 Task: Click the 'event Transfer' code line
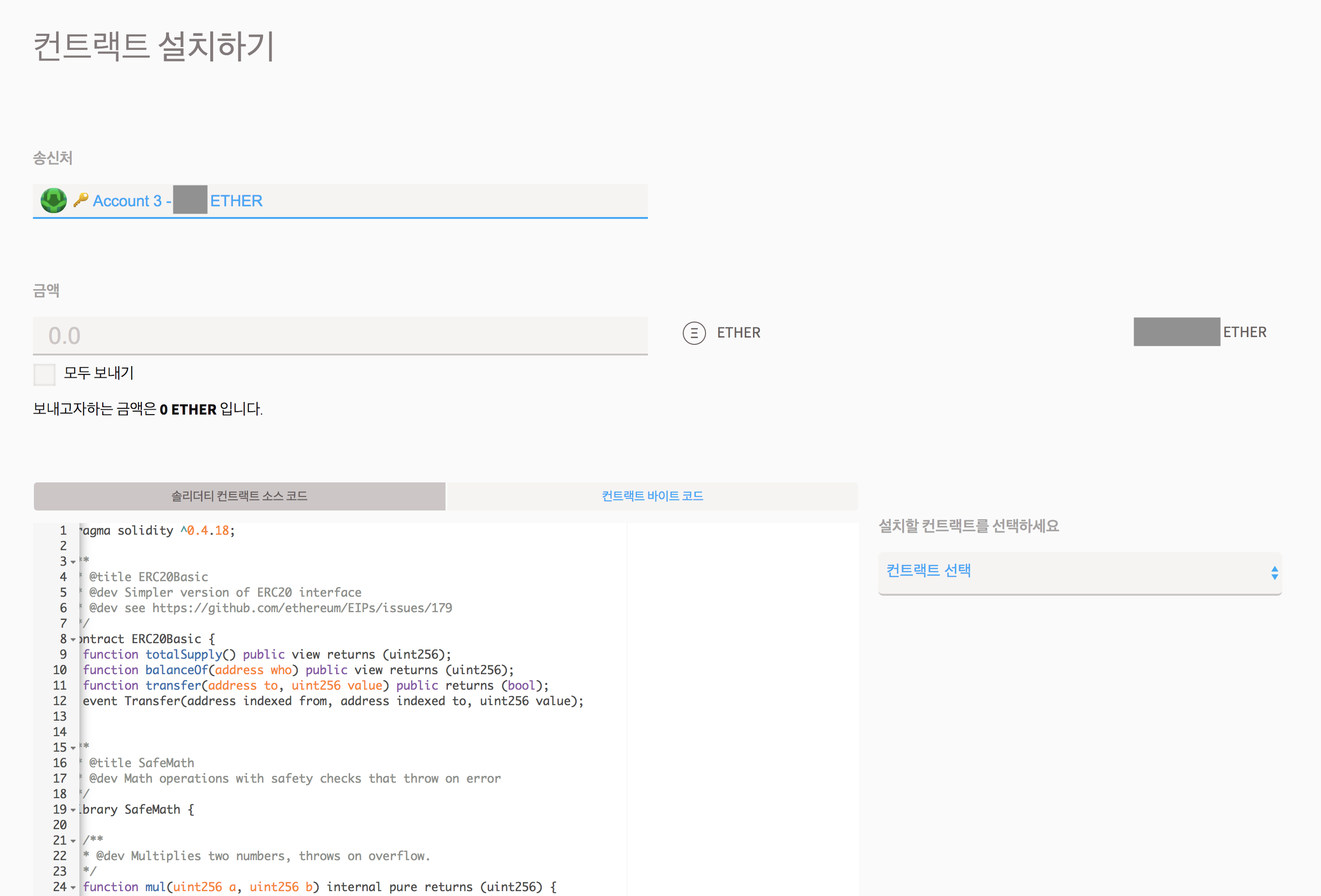[333, 701]
